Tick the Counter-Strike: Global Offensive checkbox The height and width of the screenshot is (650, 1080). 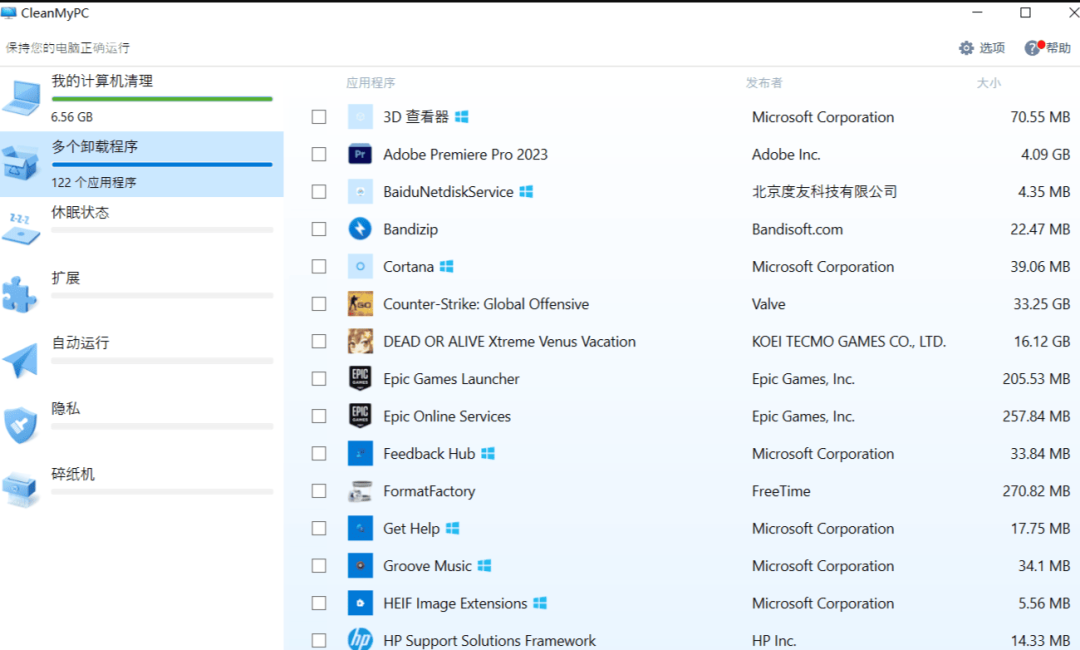click(x=319, y=304)
